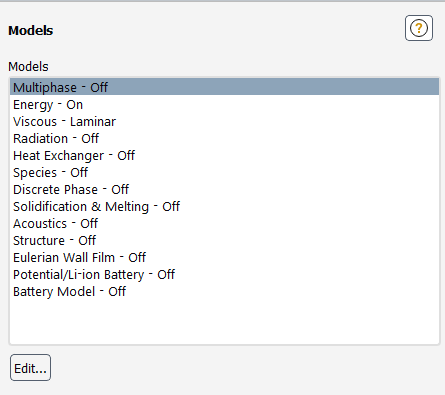
Task: Click the Edit... button
Action: [x=30, y=368]
